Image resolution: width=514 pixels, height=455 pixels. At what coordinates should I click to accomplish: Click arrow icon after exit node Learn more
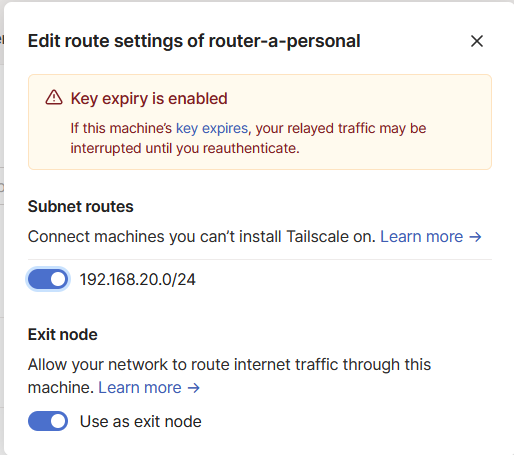(x=193, y=388)
